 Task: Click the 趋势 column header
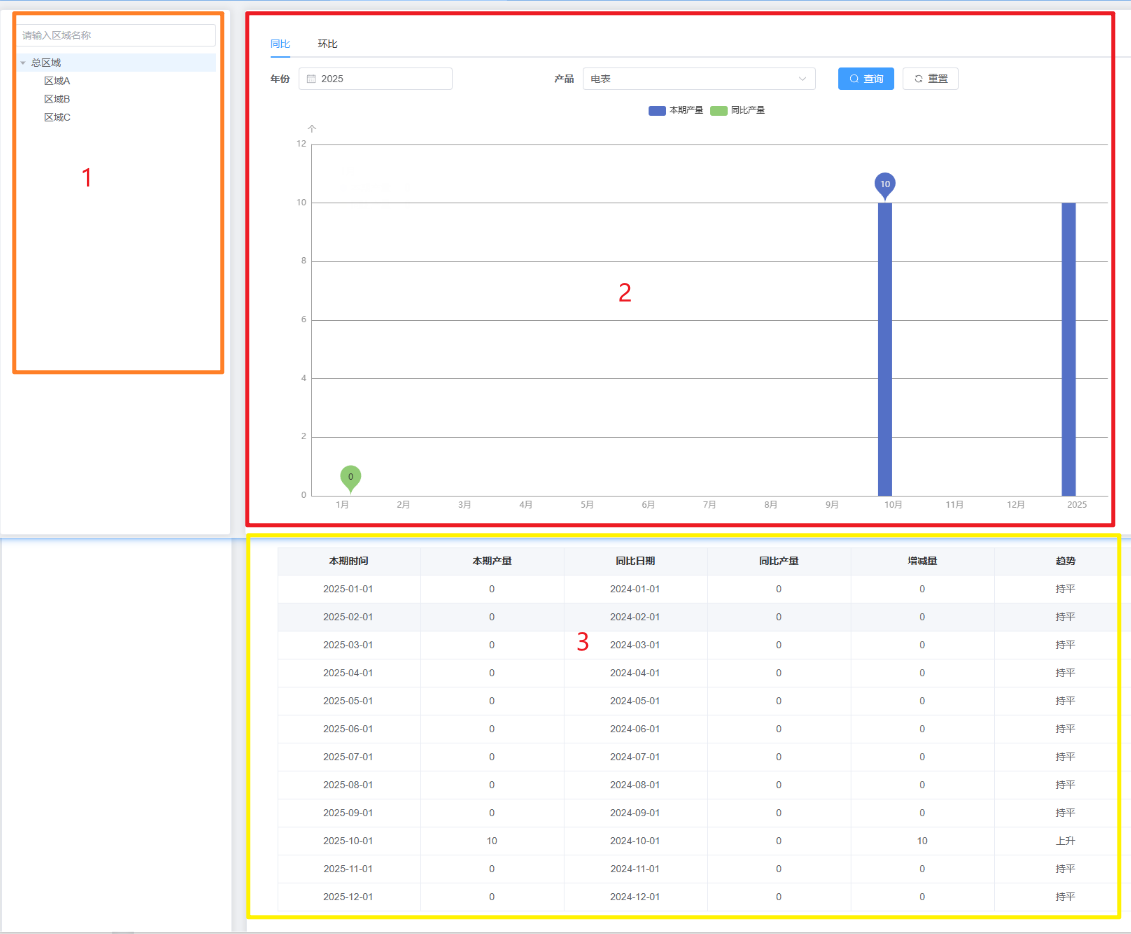click(x=1065, y=561)
